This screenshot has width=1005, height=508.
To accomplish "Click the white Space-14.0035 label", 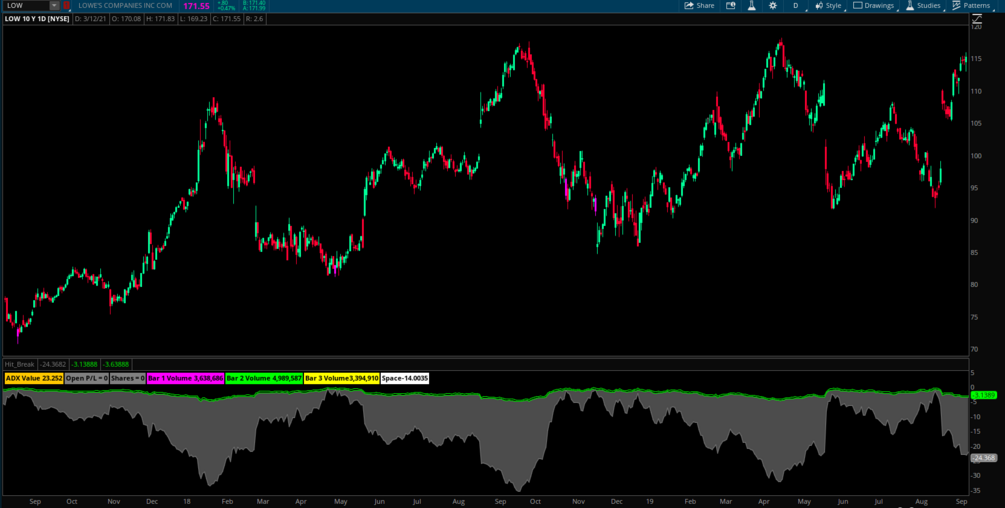I will (x=405, y=379).
